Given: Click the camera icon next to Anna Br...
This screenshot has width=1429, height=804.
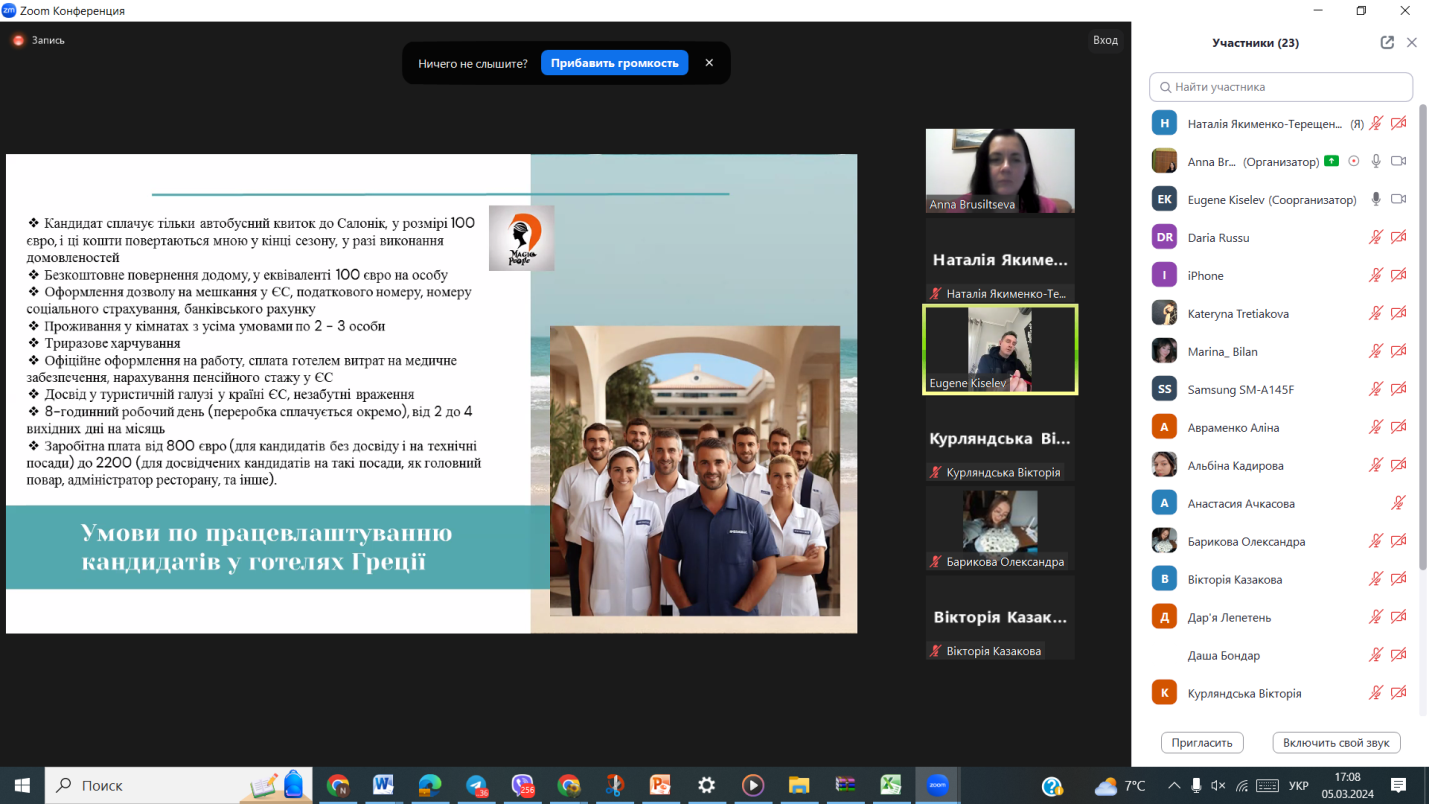Looking at the screenshot, I should tap(1398, 161).
